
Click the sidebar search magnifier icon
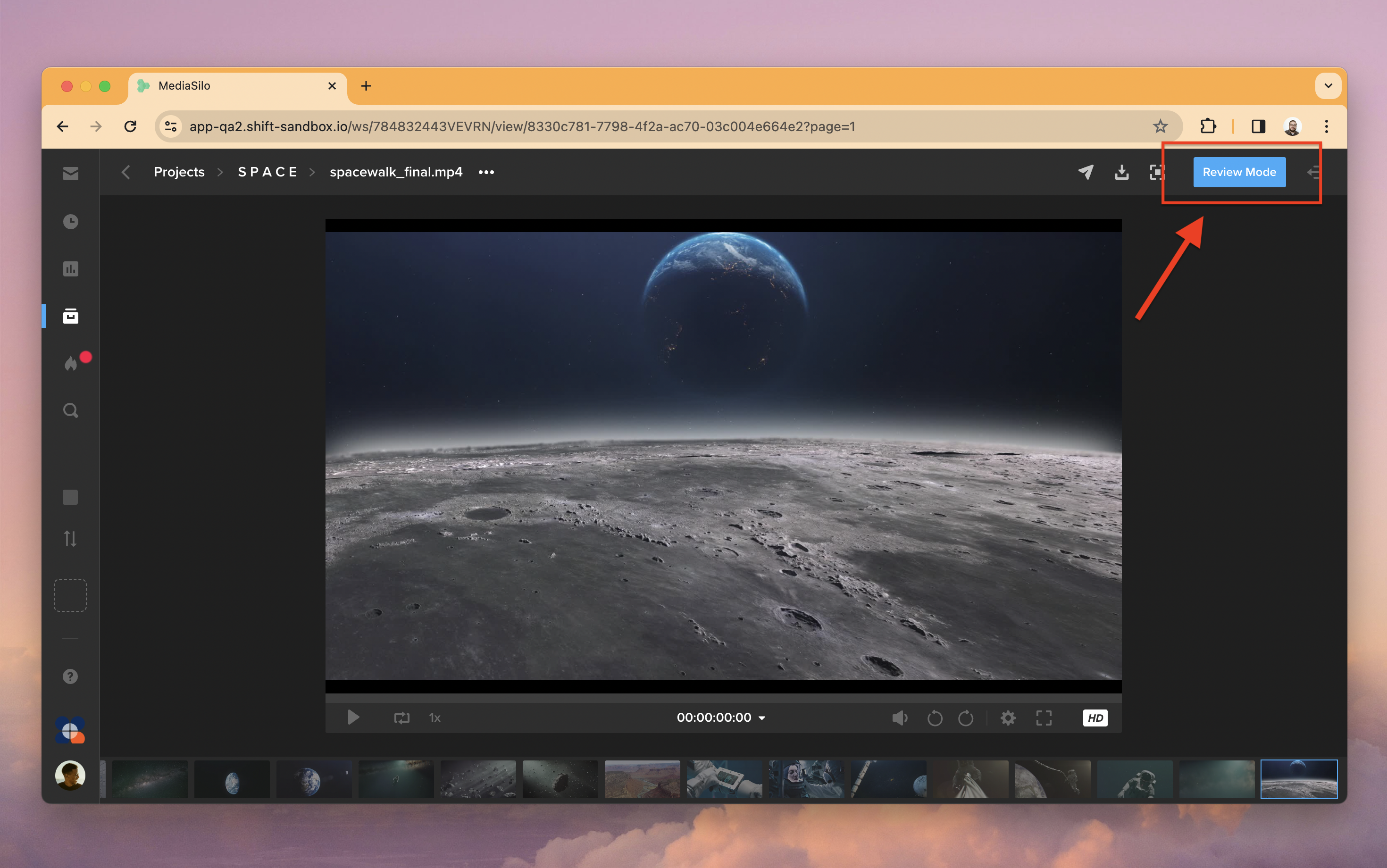[71, 410]
